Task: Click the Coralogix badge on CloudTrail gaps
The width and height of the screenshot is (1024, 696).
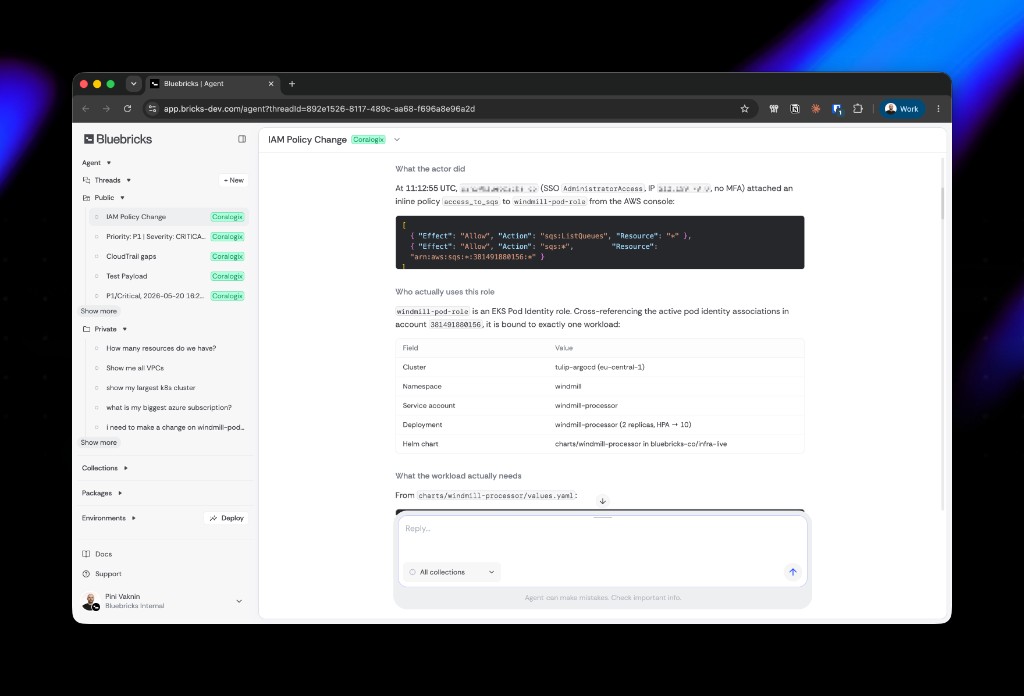Action: click(x=227, y=257)
